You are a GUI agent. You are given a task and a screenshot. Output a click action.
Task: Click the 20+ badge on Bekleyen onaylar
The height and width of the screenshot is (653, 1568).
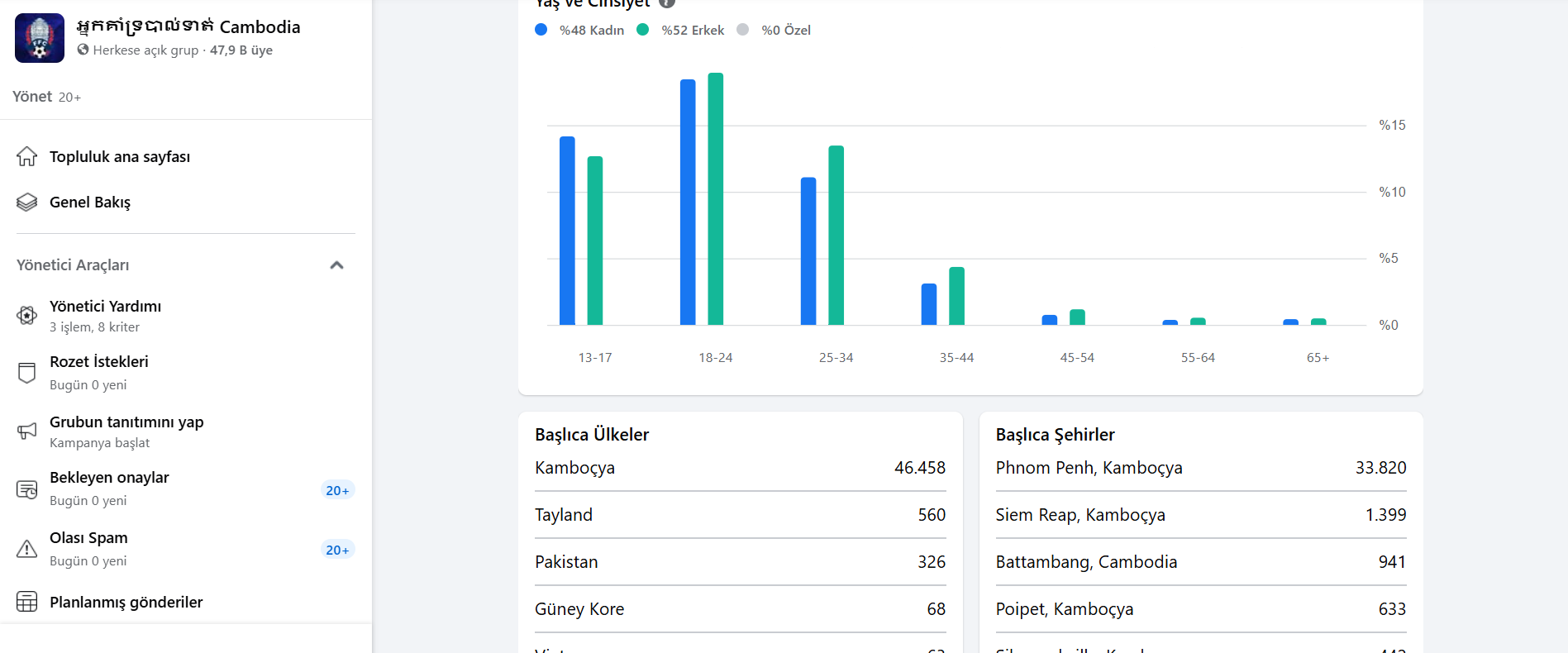tap(337, 490)
